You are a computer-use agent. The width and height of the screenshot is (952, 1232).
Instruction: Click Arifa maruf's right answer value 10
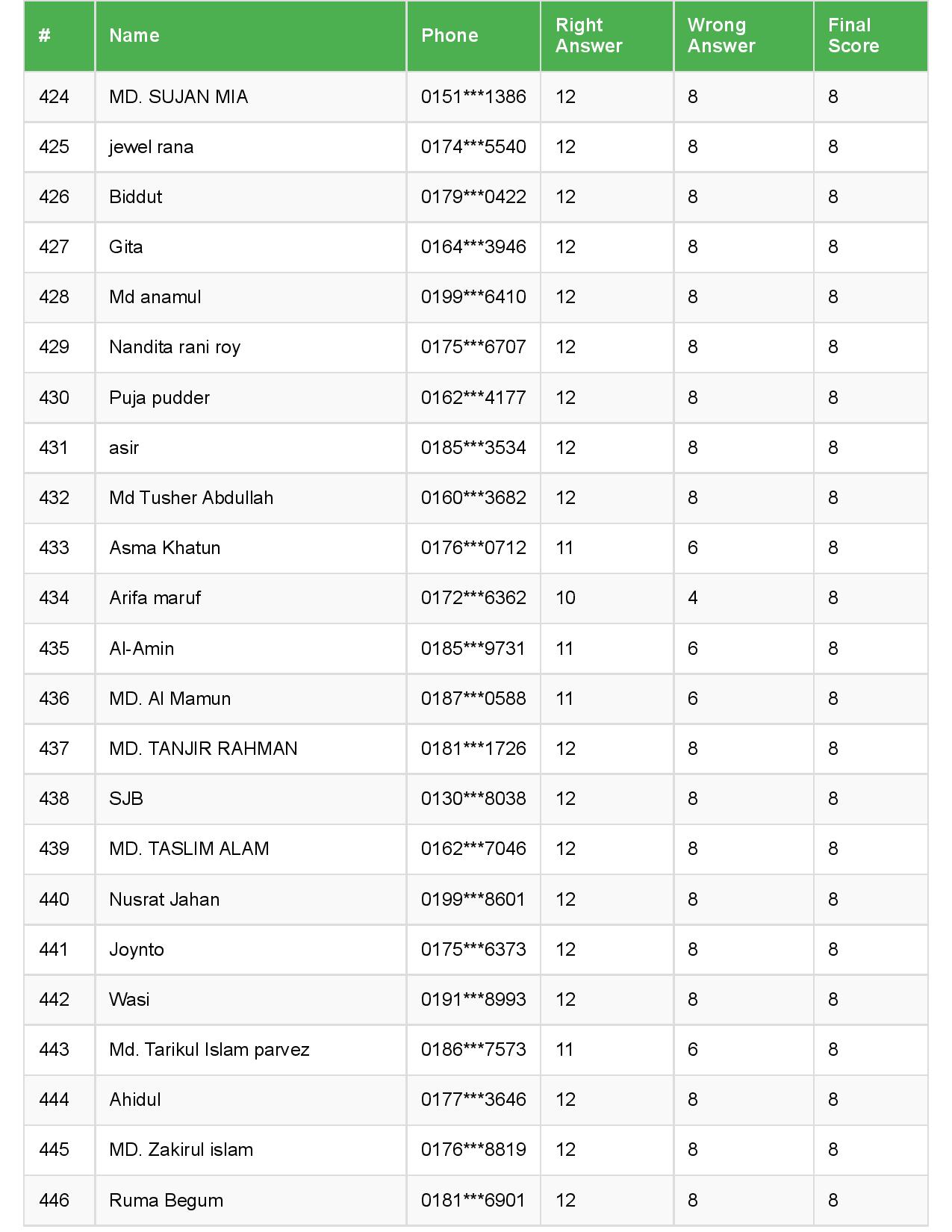[x=565, y=598]
